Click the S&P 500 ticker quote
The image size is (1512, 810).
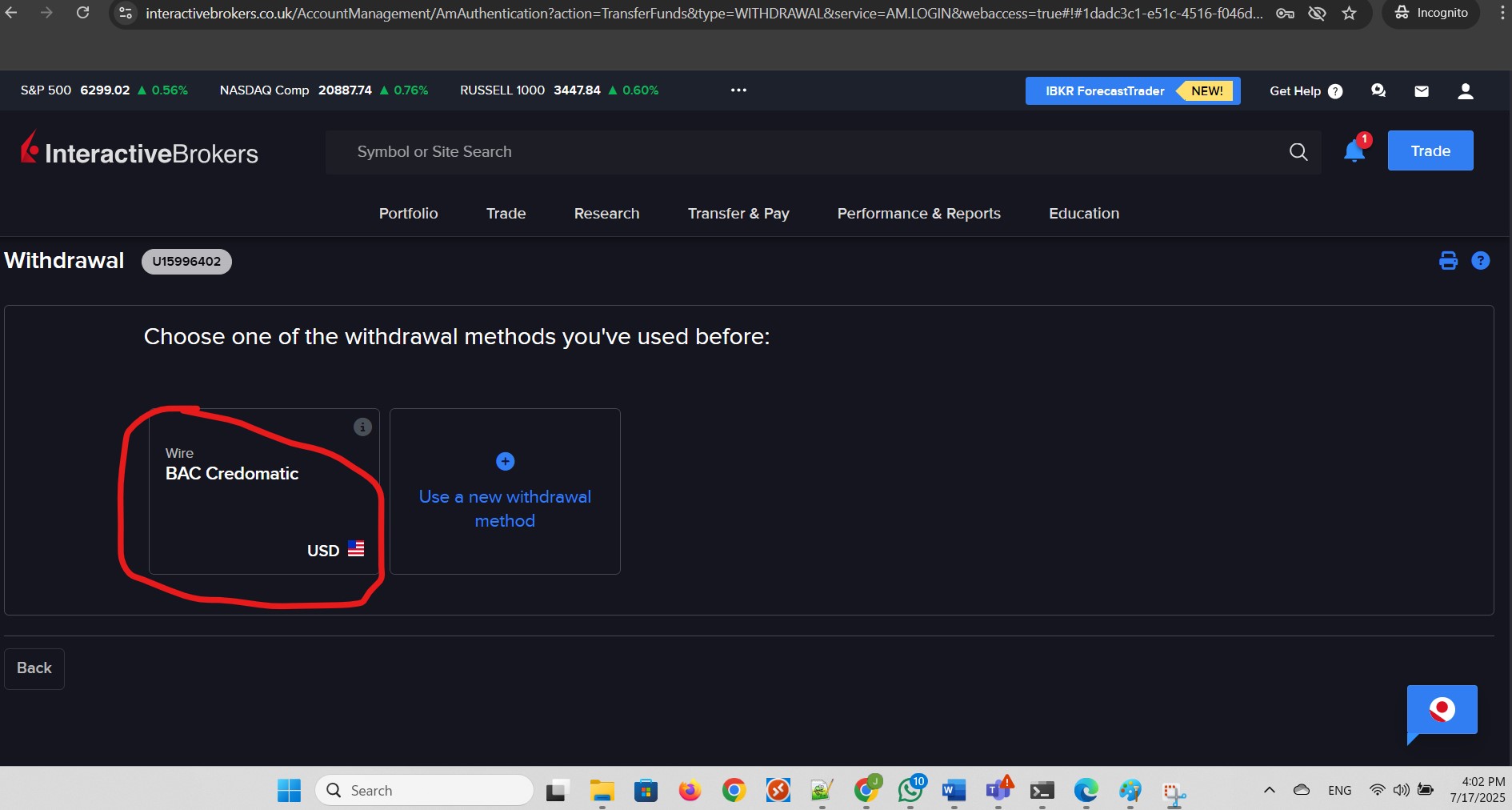pyautogui.click(x=104, y=90)
